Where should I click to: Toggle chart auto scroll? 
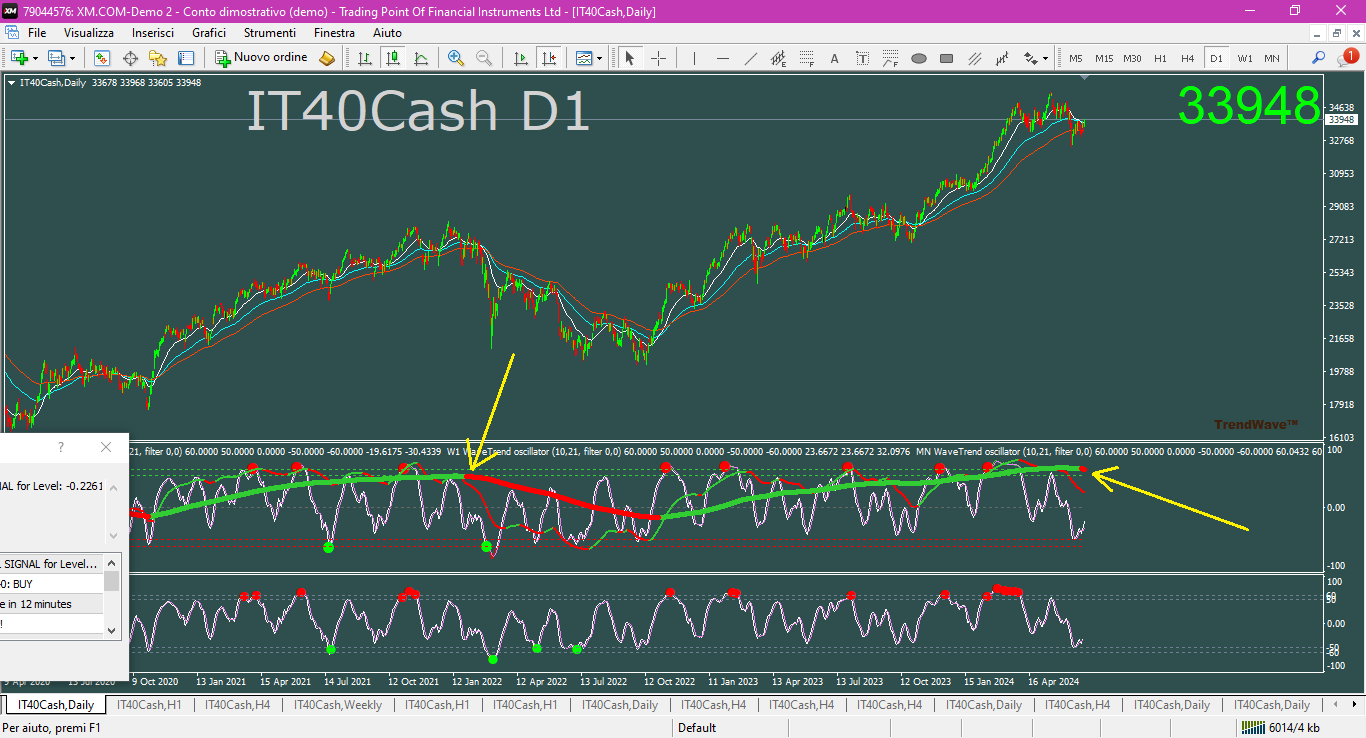520,58
